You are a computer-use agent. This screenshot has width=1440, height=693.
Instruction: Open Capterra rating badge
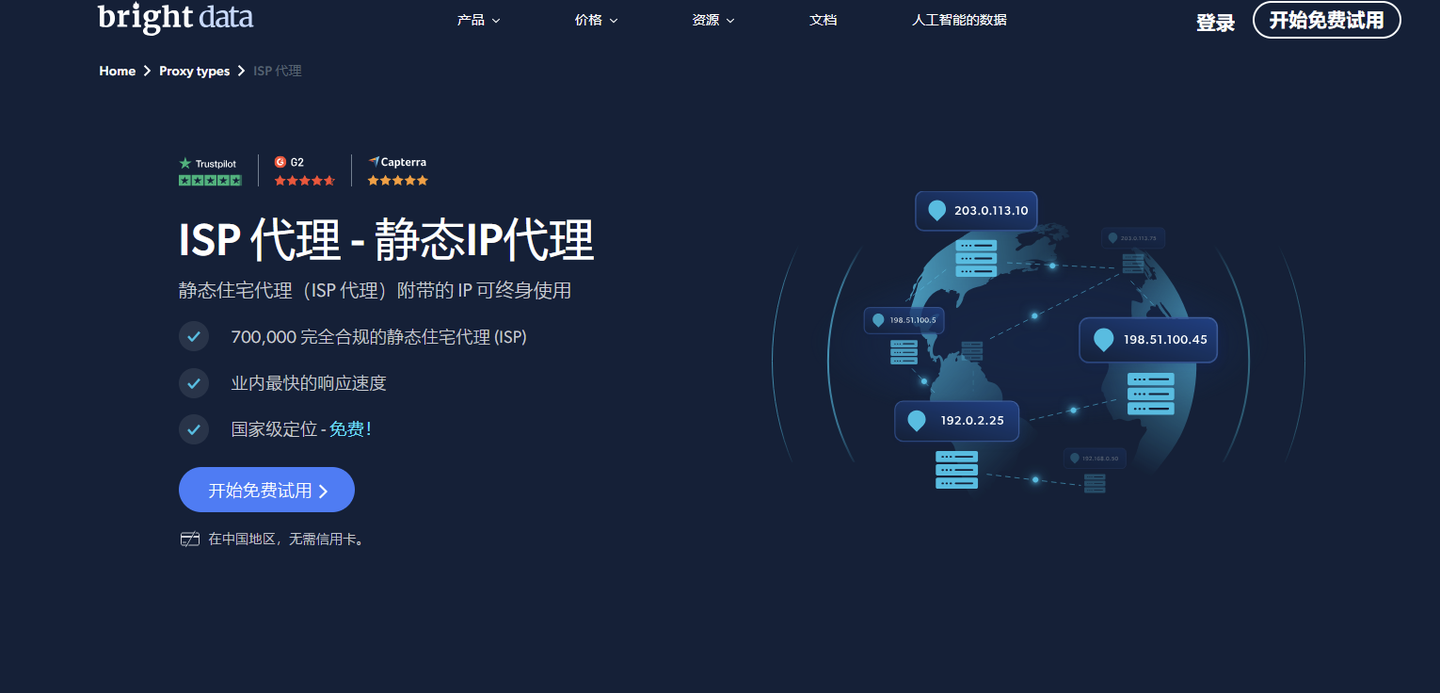click(x=397, y=171)
